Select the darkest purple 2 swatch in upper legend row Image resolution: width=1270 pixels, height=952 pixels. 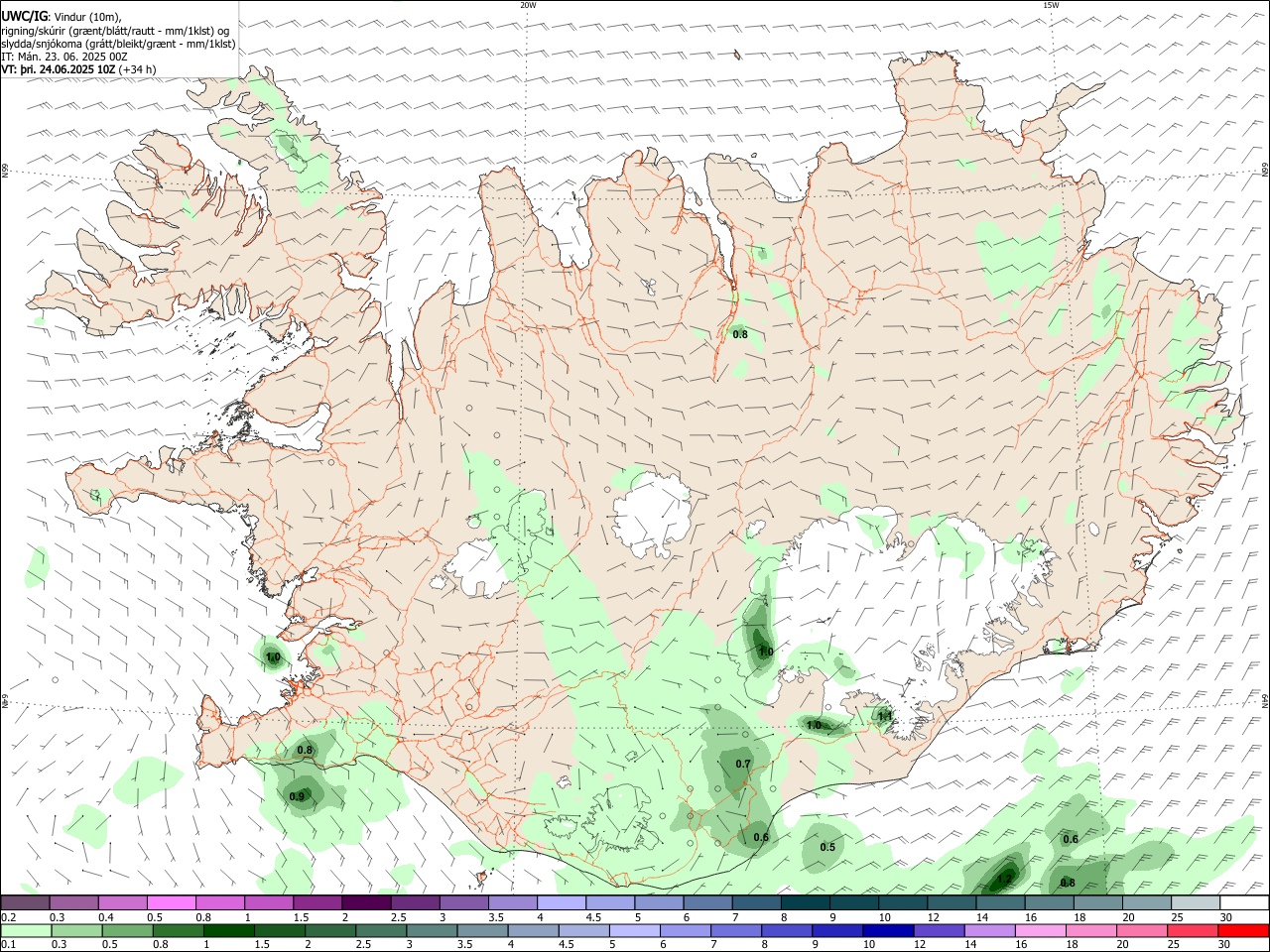click(365, 902)
